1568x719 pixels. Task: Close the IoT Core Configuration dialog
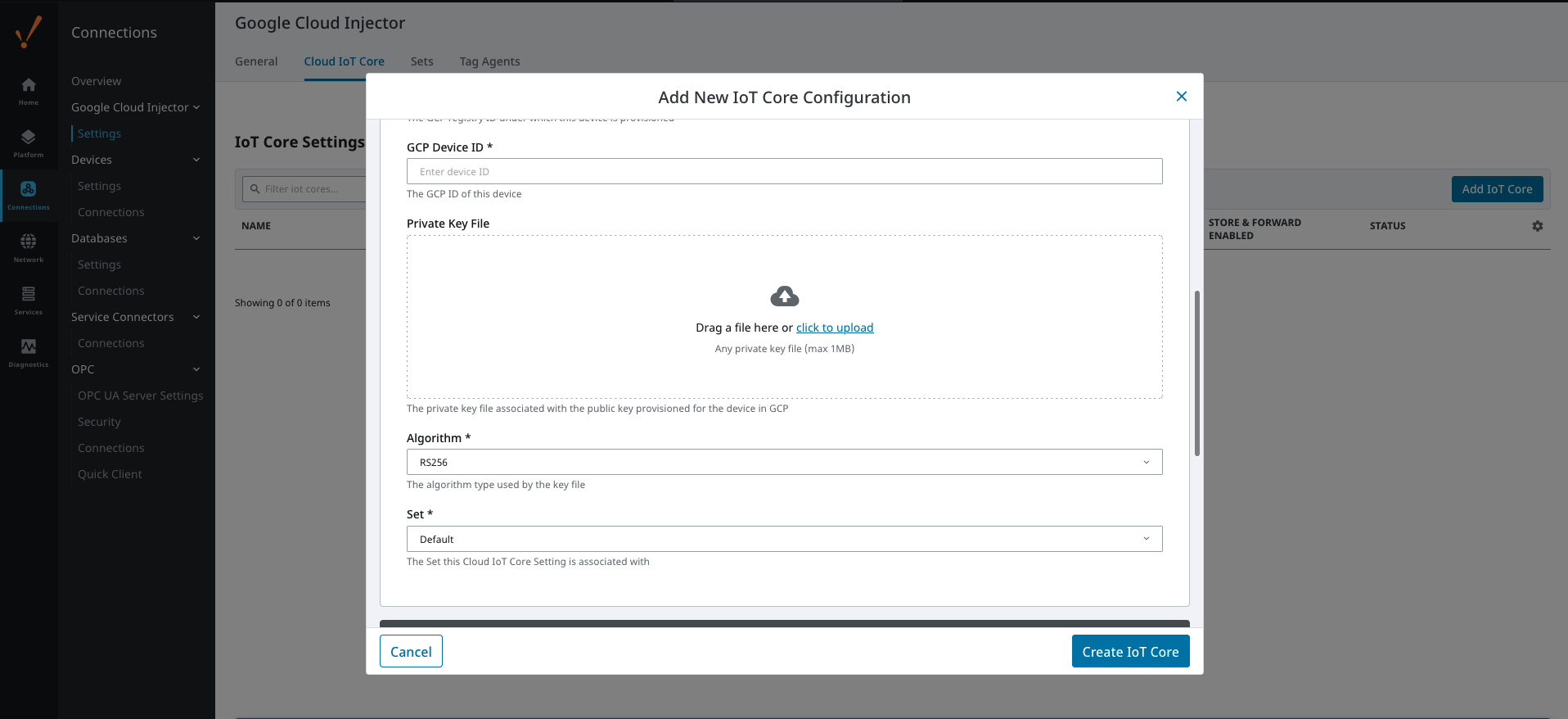click(x=1181, y=97)
